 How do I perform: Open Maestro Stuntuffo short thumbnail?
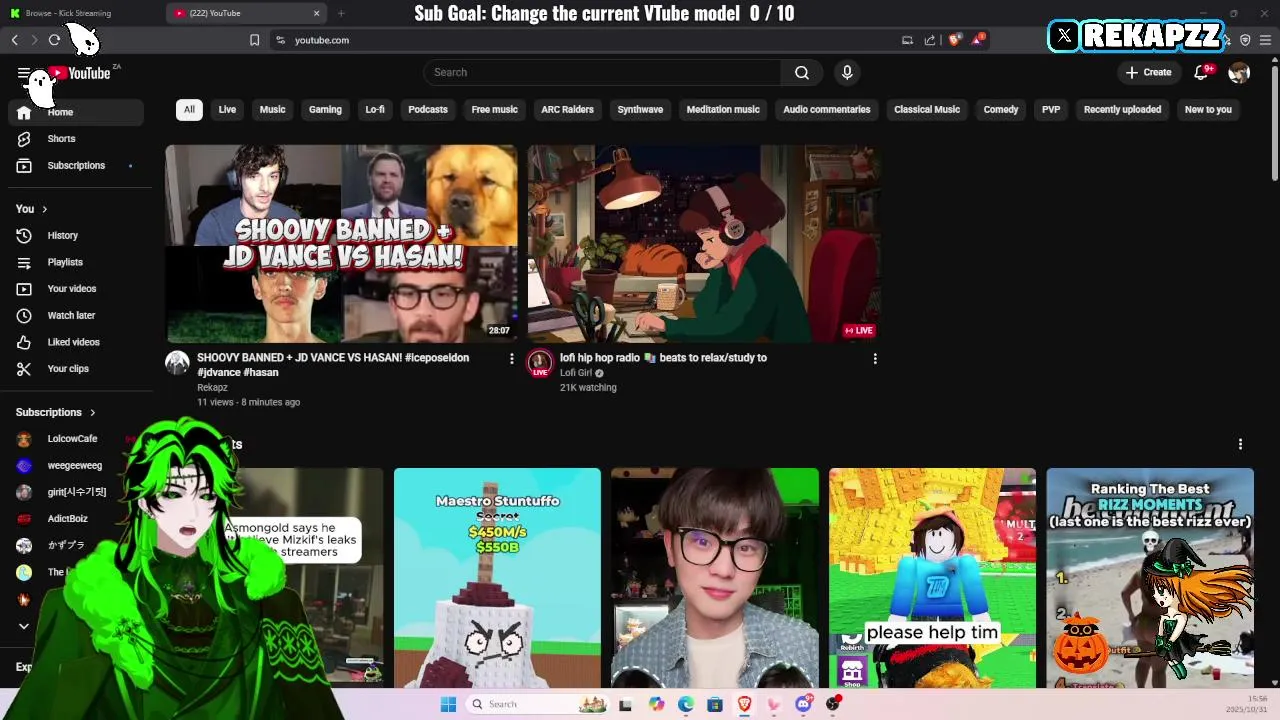coord(497,578)
